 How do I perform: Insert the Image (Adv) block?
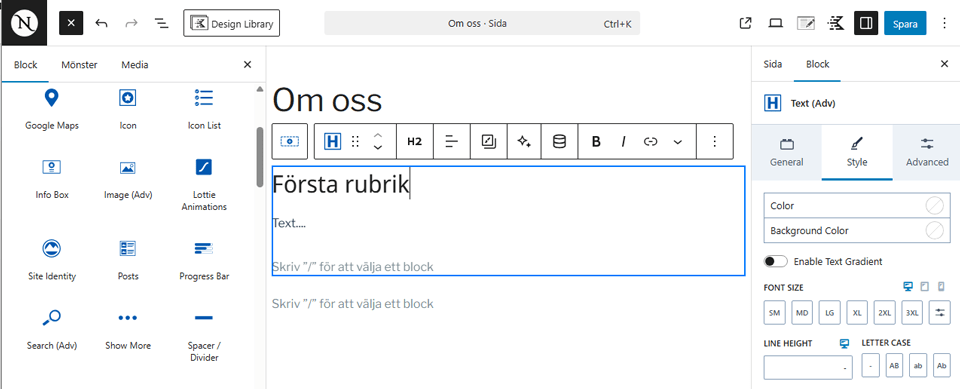(128, 178)
